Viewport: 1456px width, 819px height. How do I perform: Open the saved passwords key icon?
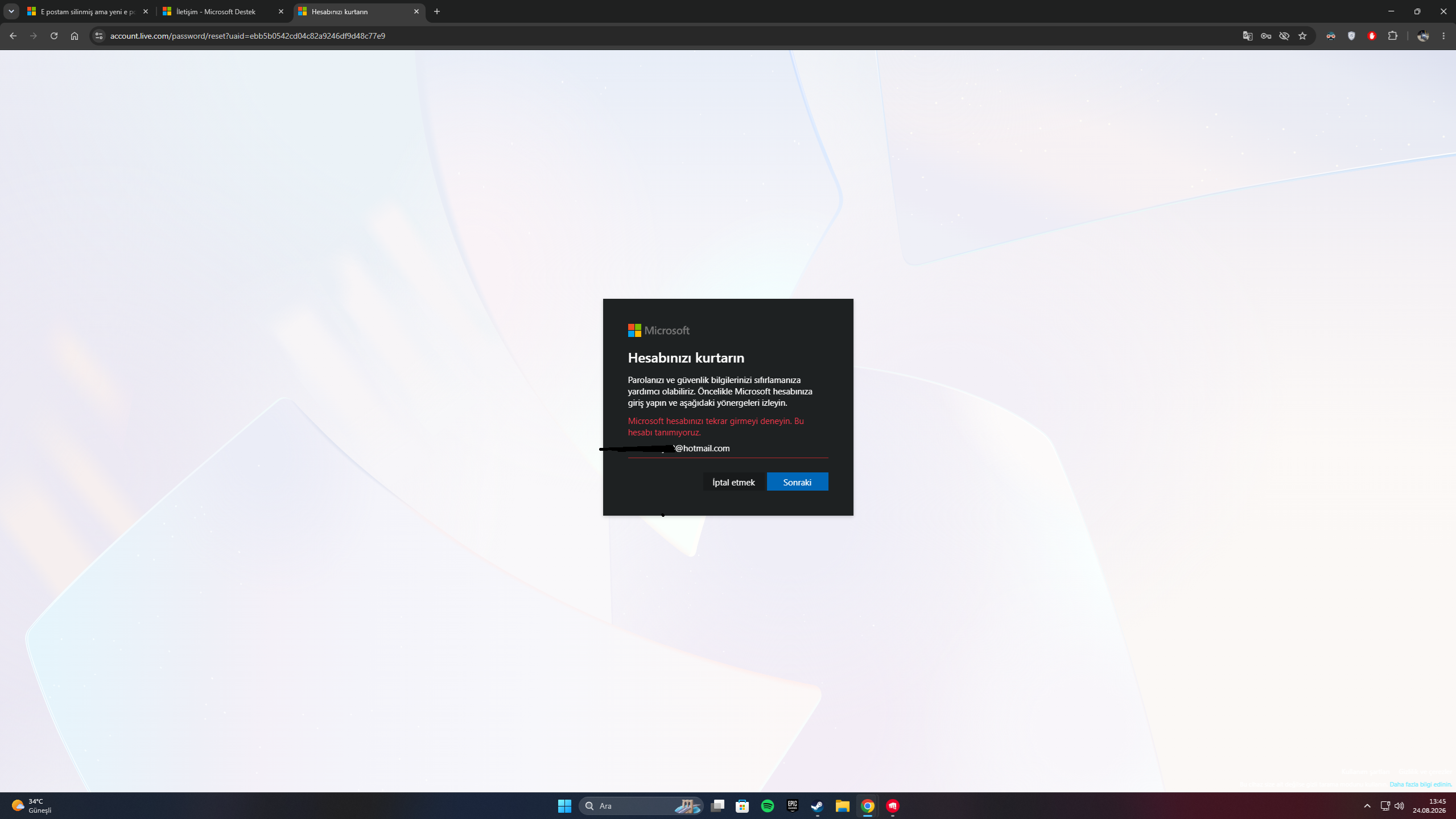click(1266, 36)
